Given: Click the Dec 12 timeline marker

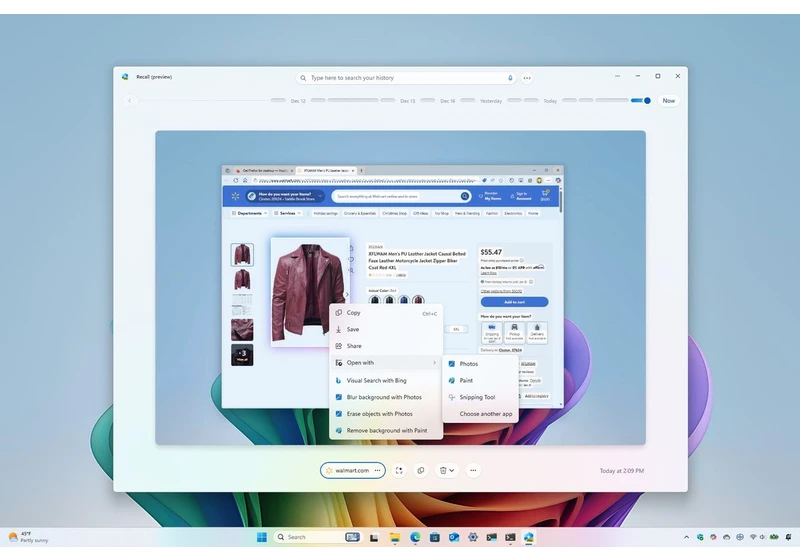Looking at the screenshot, I should (x=298, y=101).
